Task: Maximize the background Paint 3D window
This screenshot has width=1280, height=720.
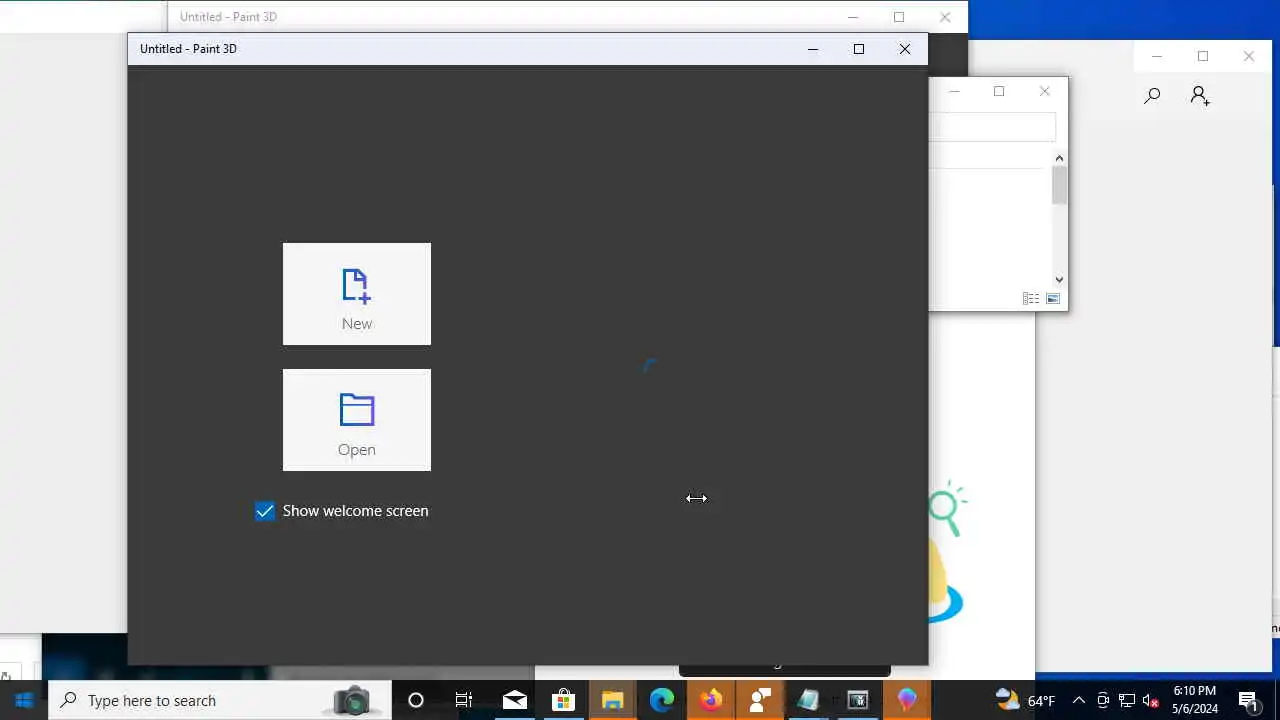Action: coord(899,17)
